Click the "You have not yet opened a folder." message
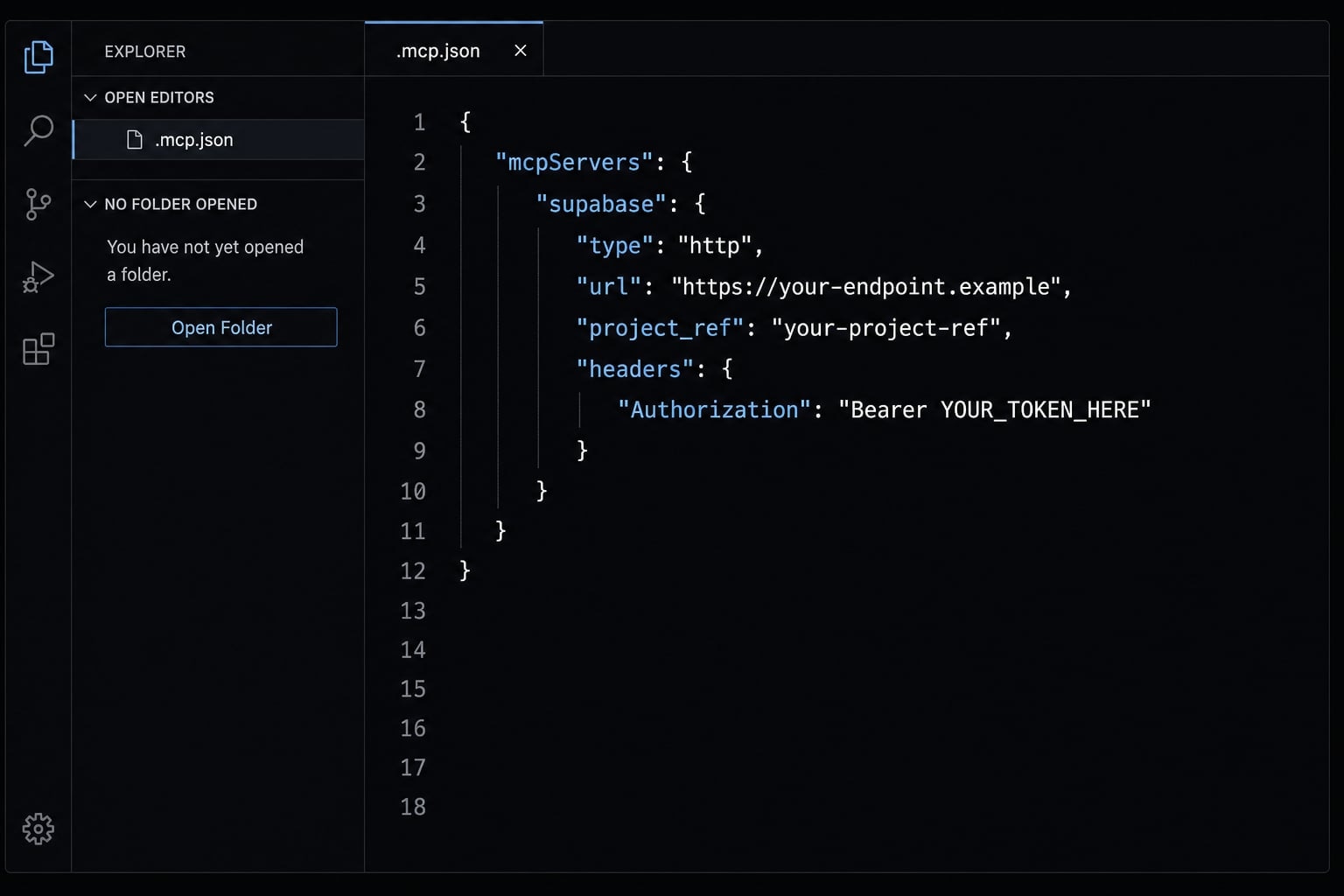 [x=206, y=261]
